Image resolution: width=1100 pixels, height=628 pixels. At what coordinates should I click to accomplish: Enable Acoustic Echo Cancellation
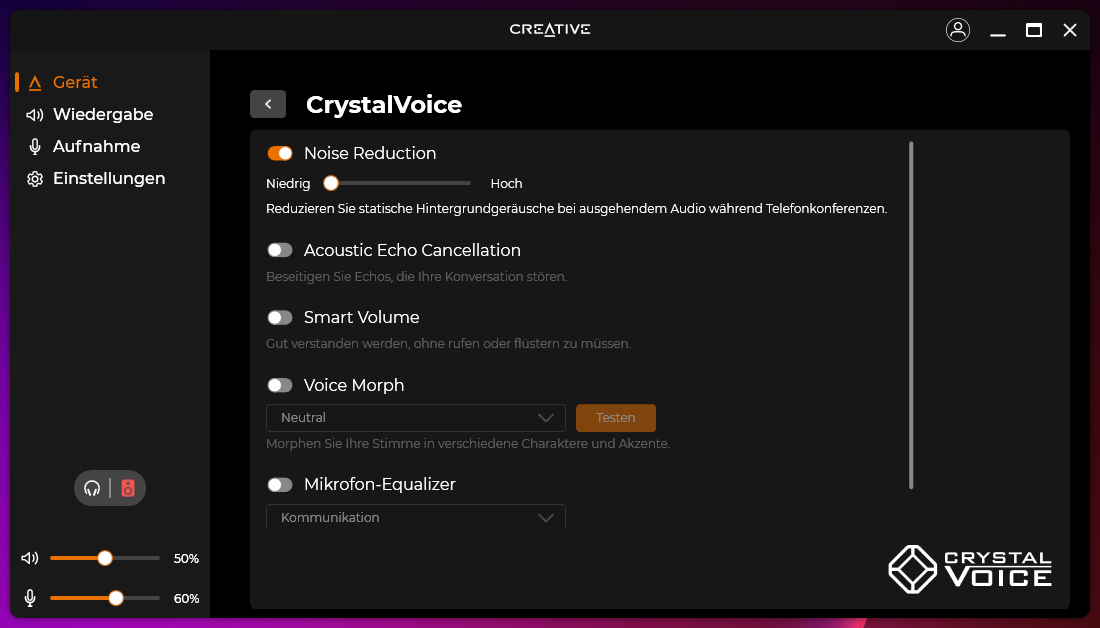tap(280, 250)
